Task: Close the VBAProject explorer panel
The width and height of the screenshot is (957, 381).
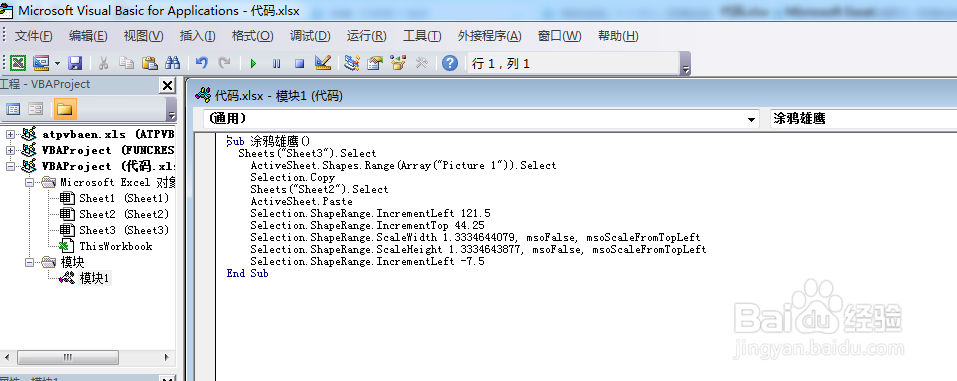Action: coord(167,85)
